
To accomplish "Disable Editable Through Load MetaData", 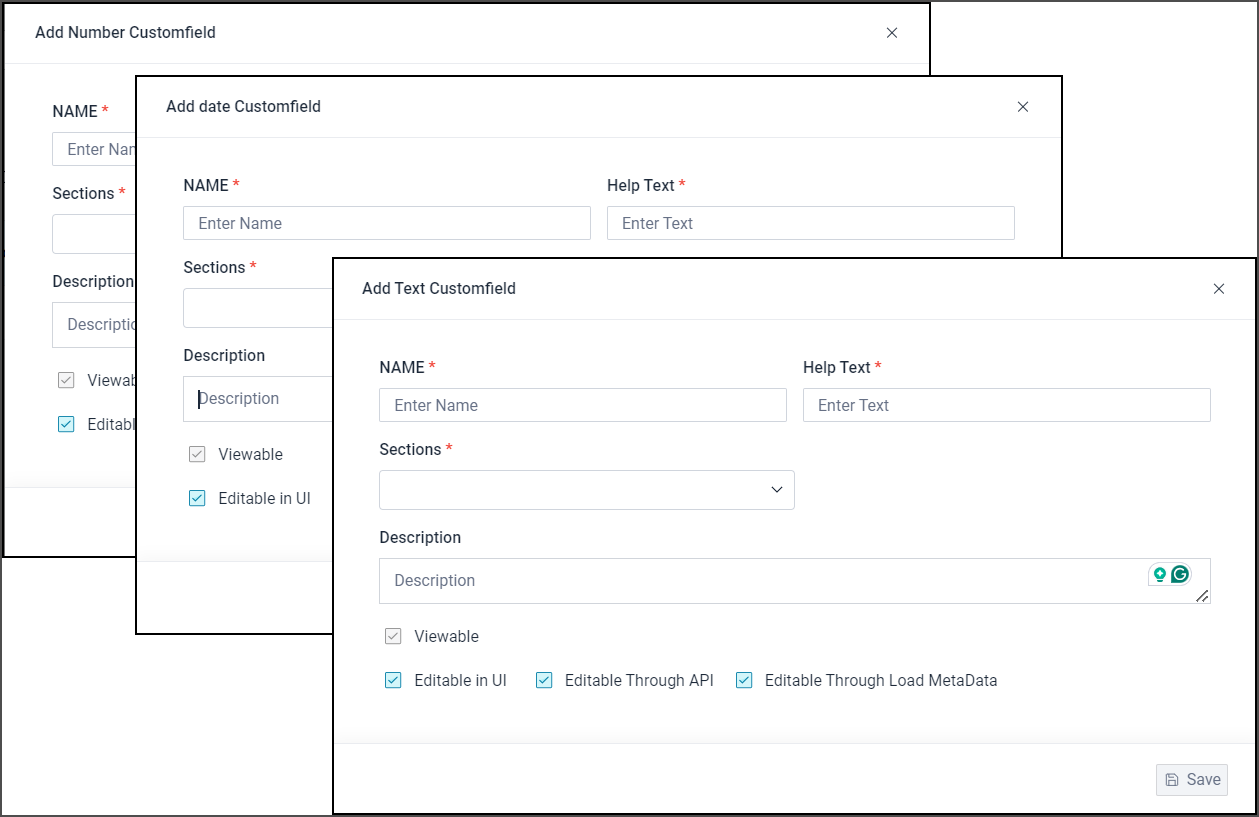I will tap(744, 681).
